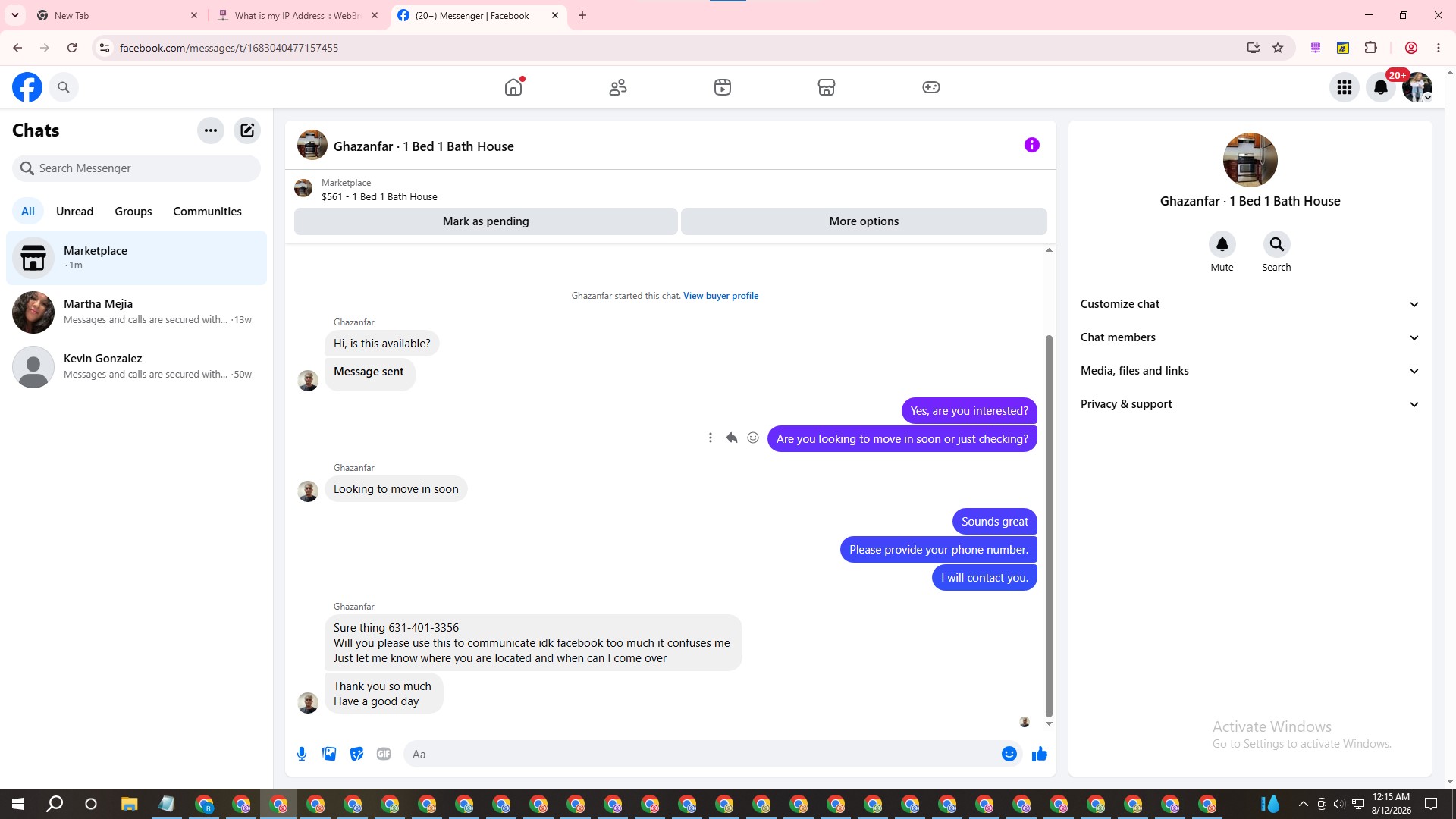This screenshot has height=819, width=1456.
Task: Open the Video (Reels) icon
Action: [723, 87]
